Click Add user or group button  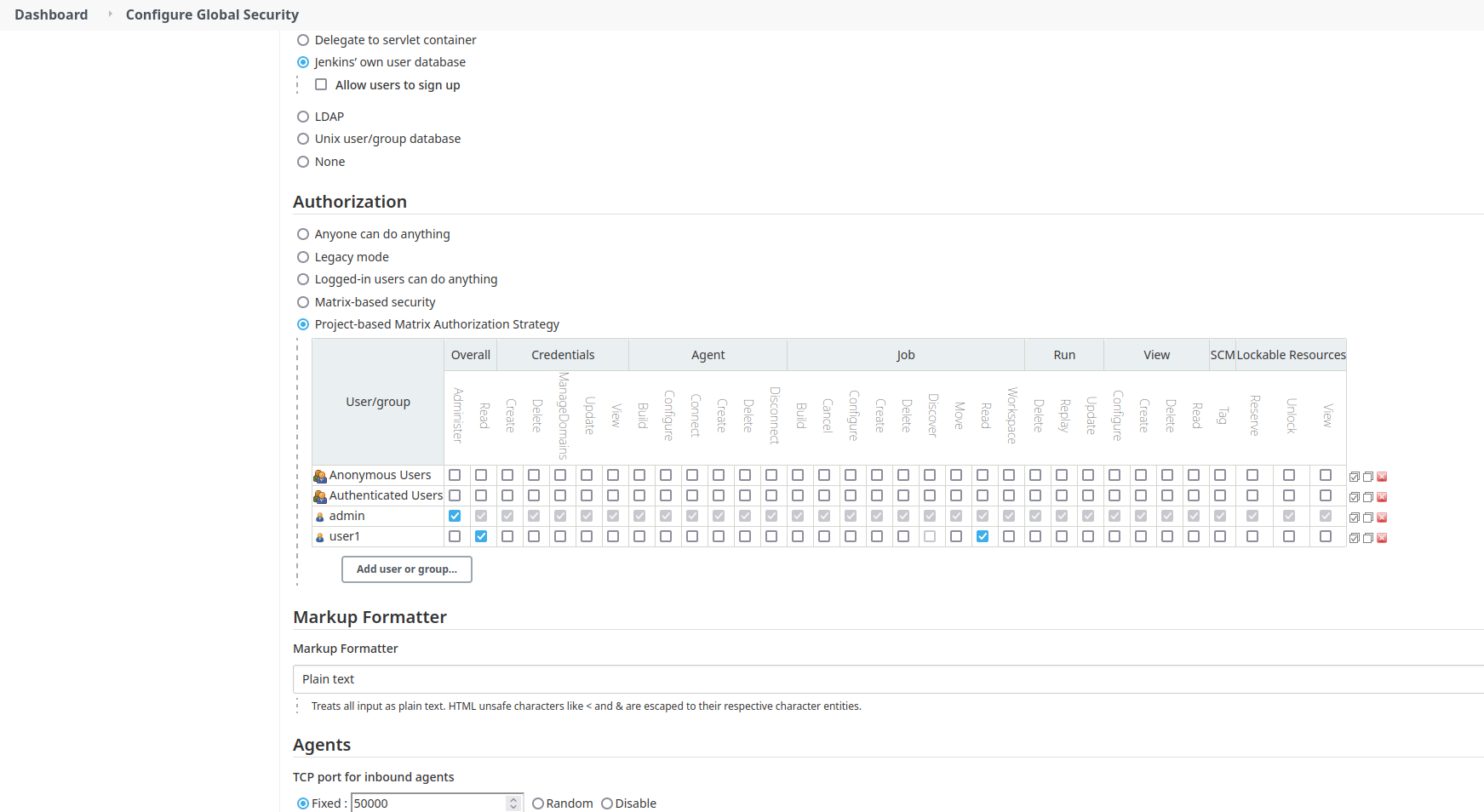click(407, 569)
